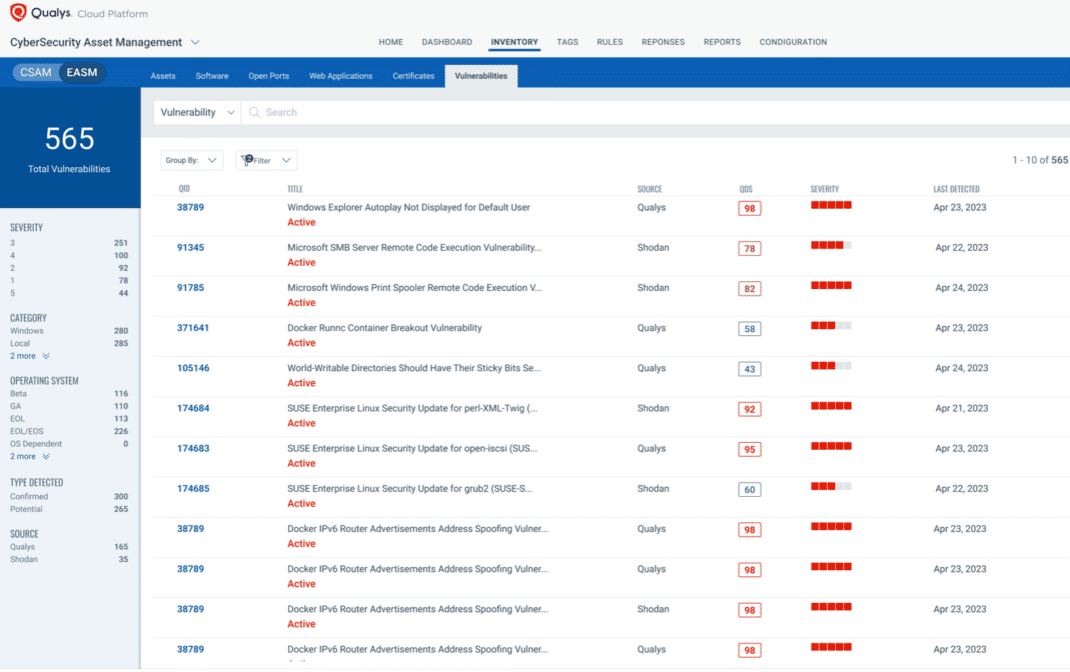Click the QDS score badge 98 for QID 38789
1070x672 pixels.
[x=749, y=208]
